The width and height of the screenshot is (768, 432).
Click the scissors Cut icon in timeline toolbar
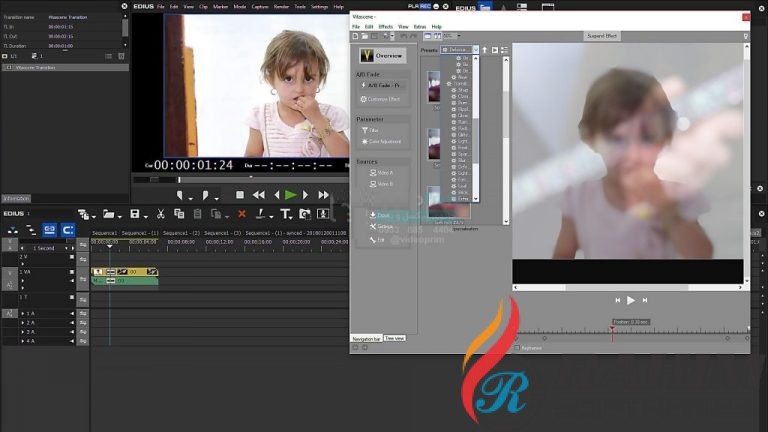[x=162, y=214]
